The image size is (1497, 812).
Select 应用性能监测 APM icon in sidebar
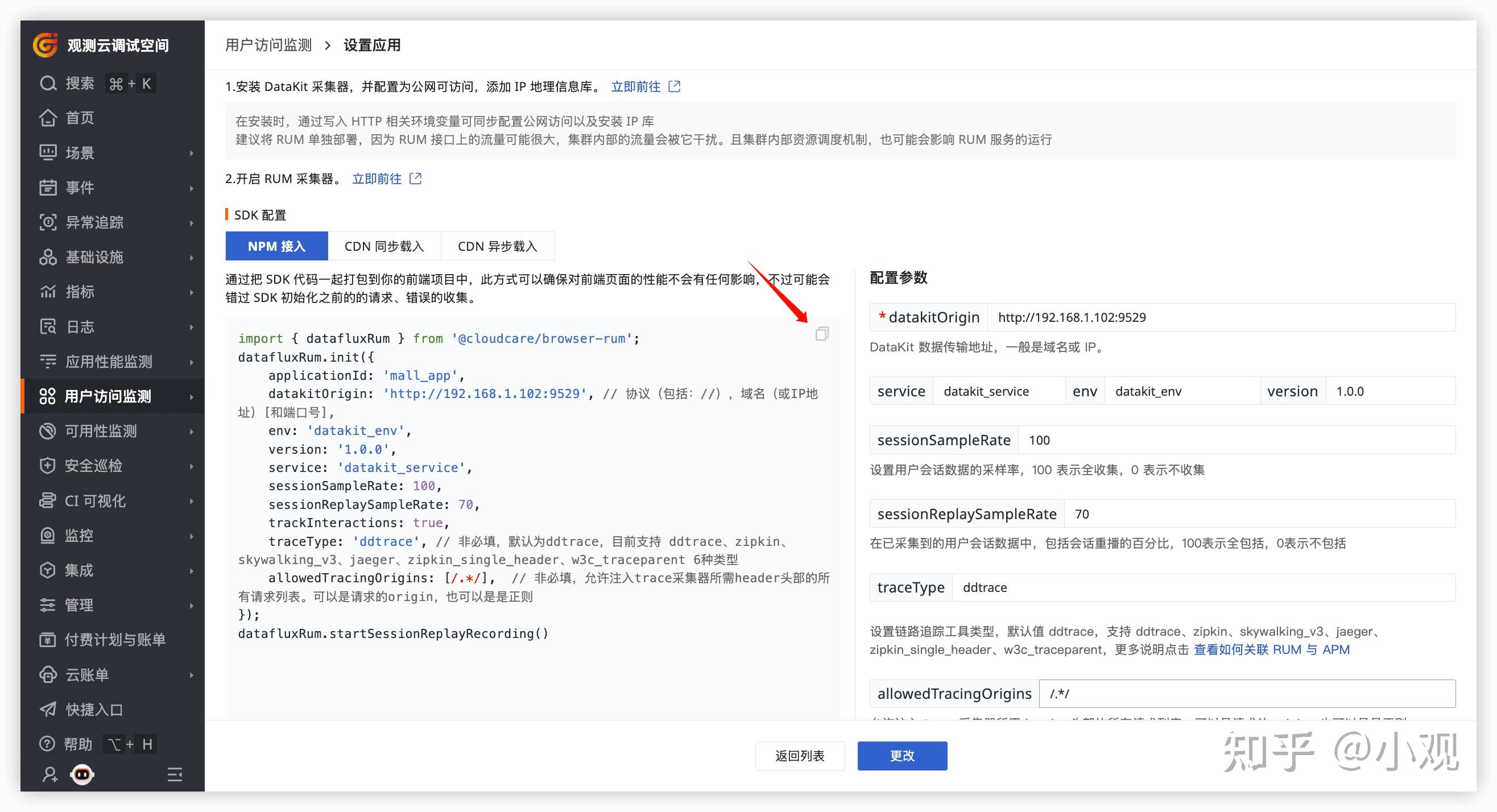click(x=48, y=361)
